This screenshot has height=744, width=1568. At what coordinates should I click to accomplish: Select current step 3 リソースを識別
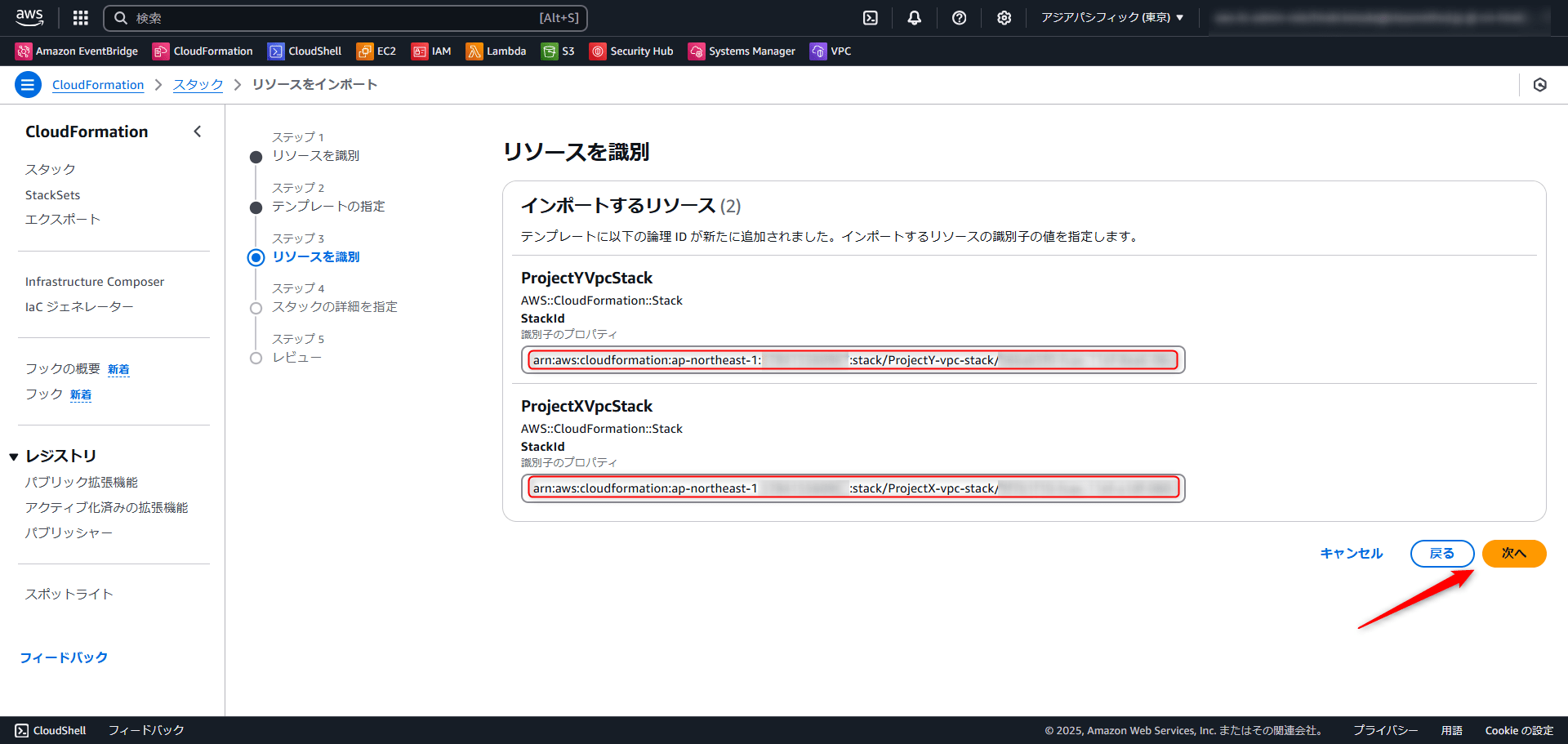[315, 256]
